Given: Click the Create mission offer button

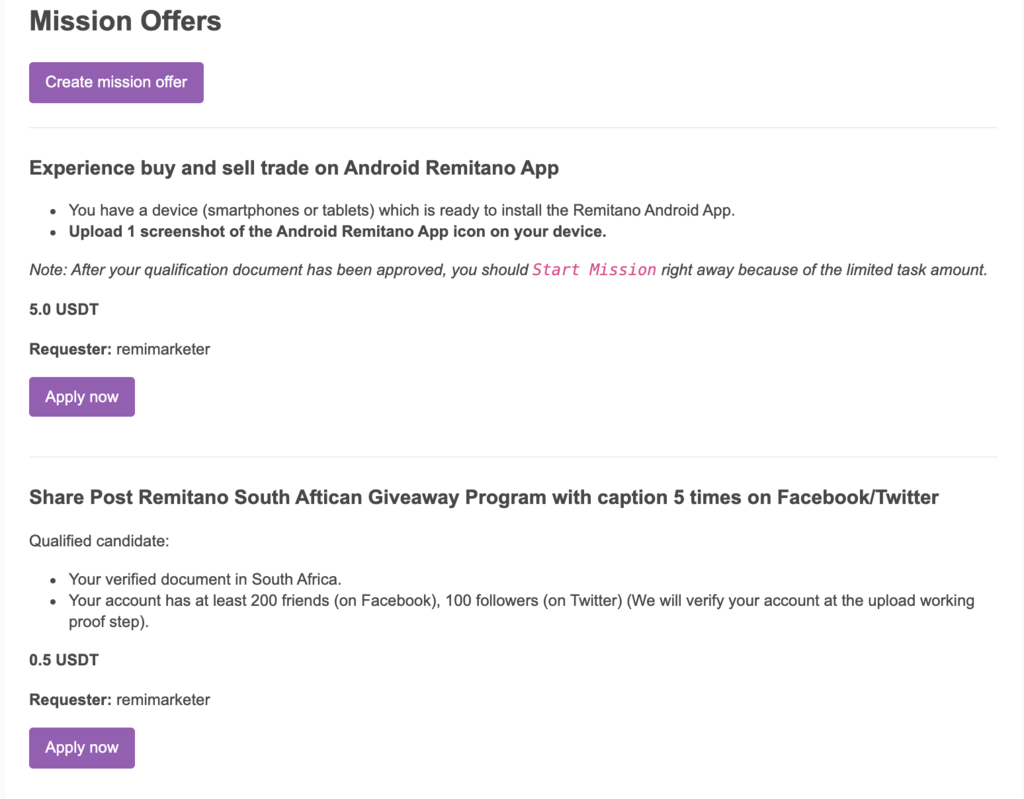Looking at the screenshot, I should [116, 82].
